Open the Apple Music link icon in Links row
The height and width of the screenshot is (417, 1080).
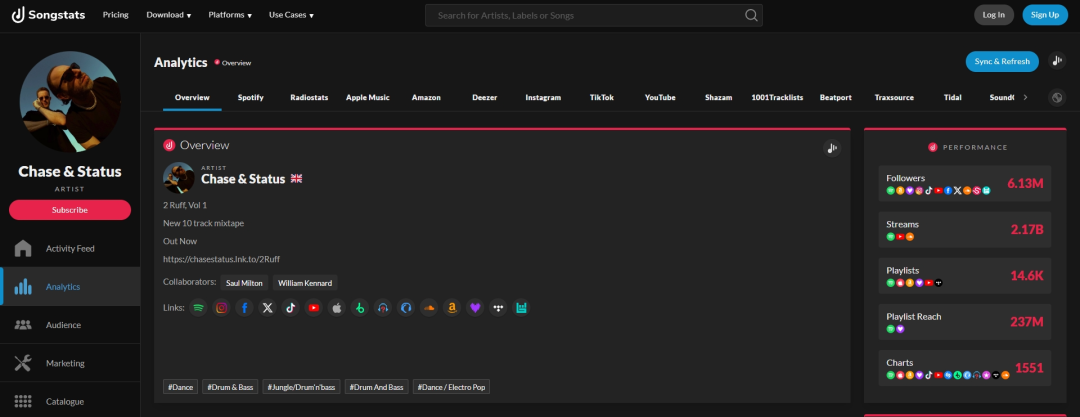point(337,308)
